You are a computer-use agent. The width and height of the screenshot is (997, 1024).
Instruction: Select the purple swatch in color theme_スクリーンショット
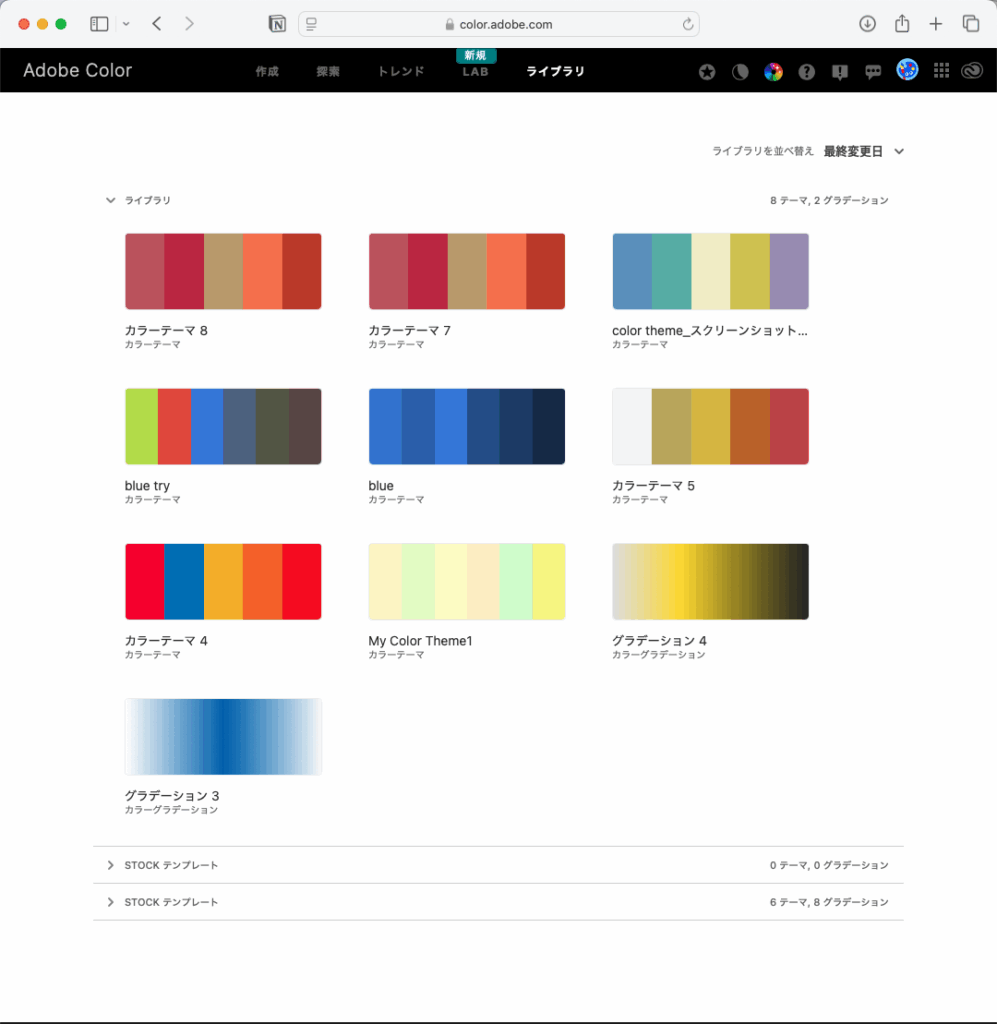pos(789,271)
